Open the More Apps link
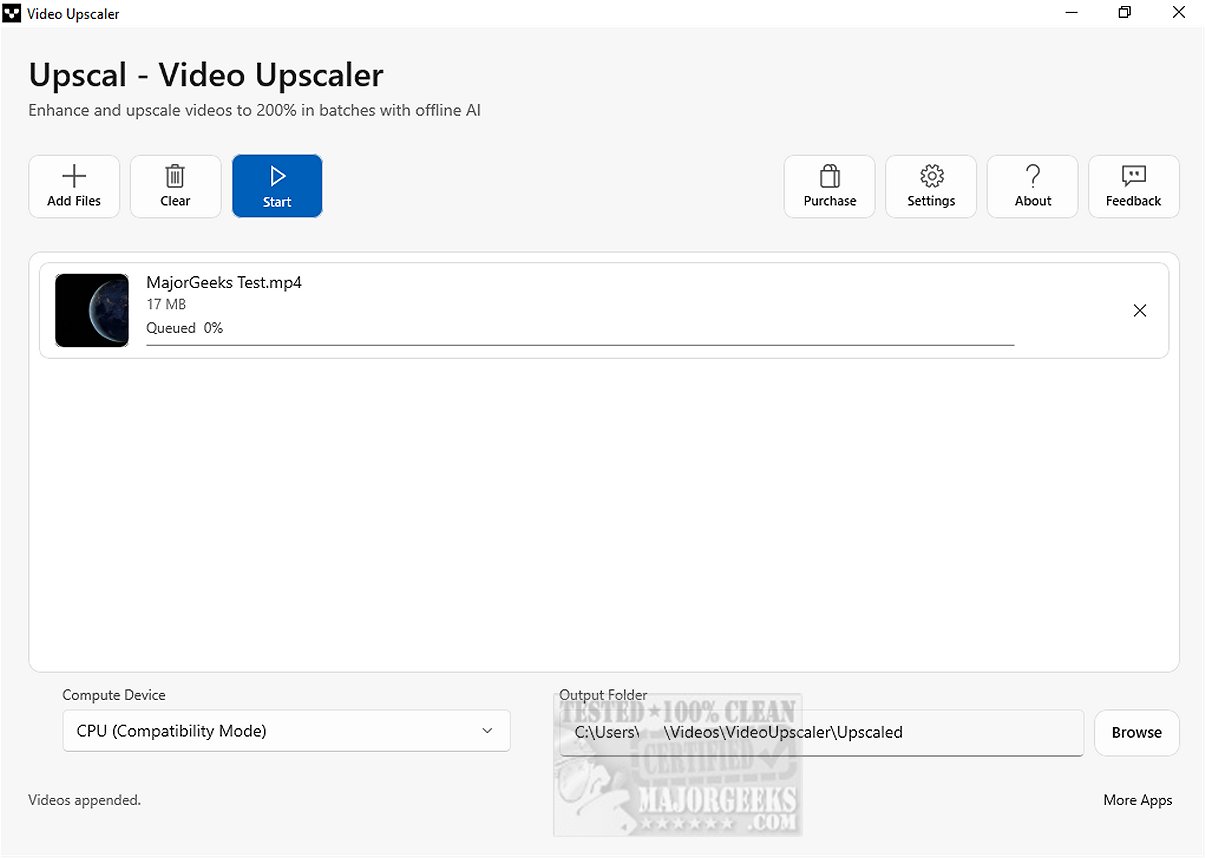The height and width of the screenshot is (858, 1205). pyautogui.click(x=1138, y=800)
